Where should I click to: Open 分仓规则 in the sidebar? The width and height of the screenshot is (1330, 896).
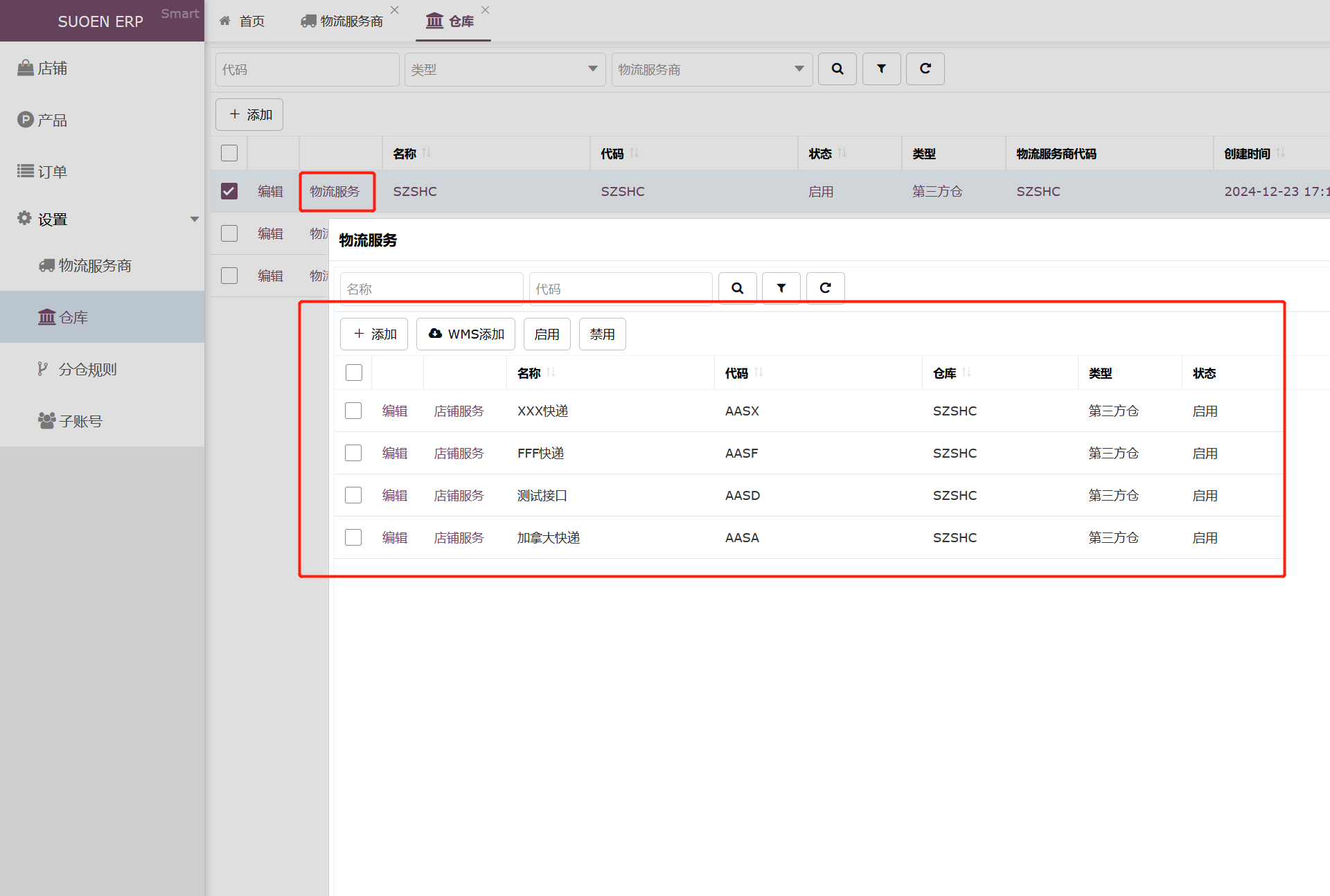(x=102, y=369)
